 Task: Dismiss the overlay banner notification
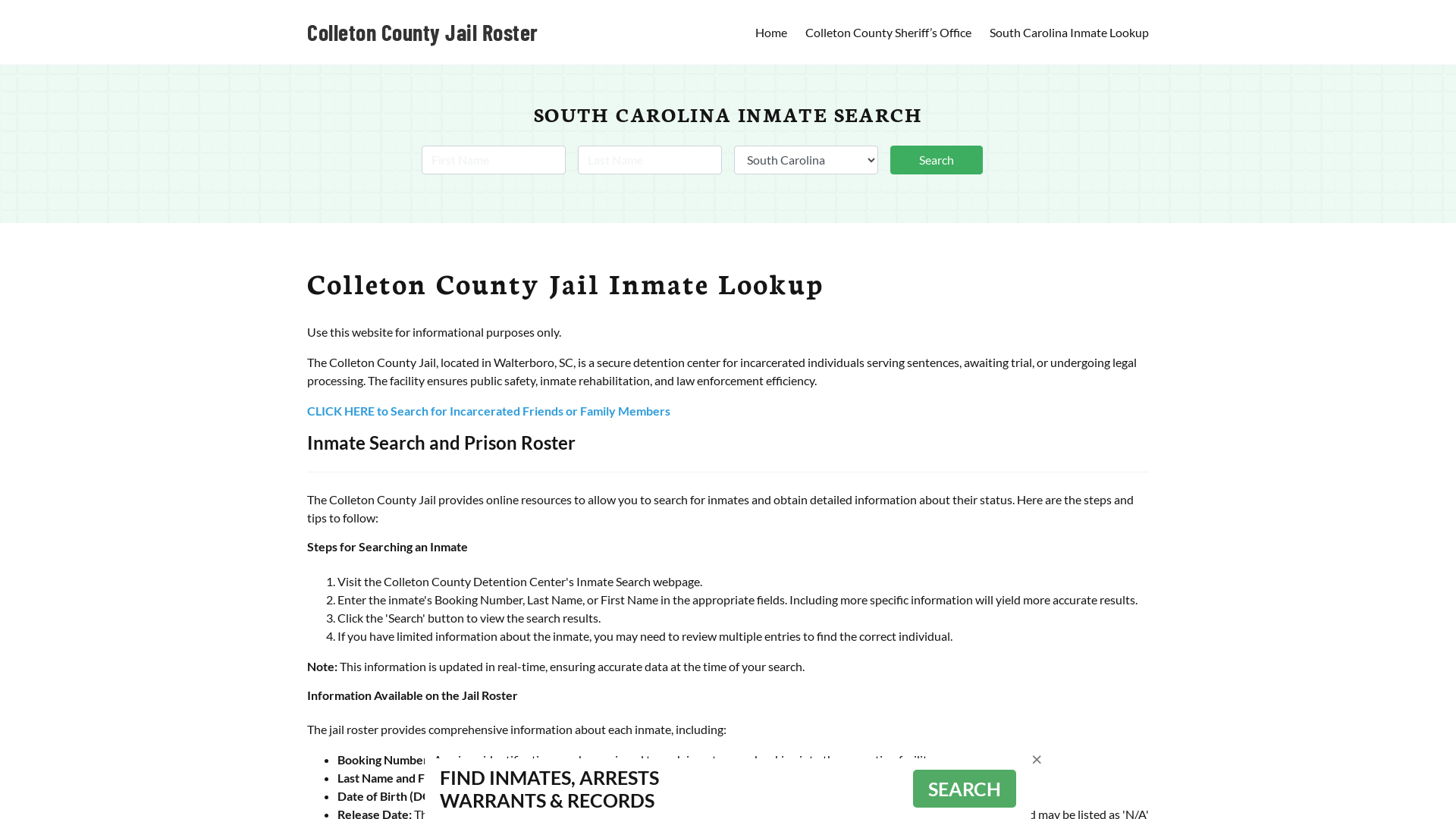coord(1036,759)
